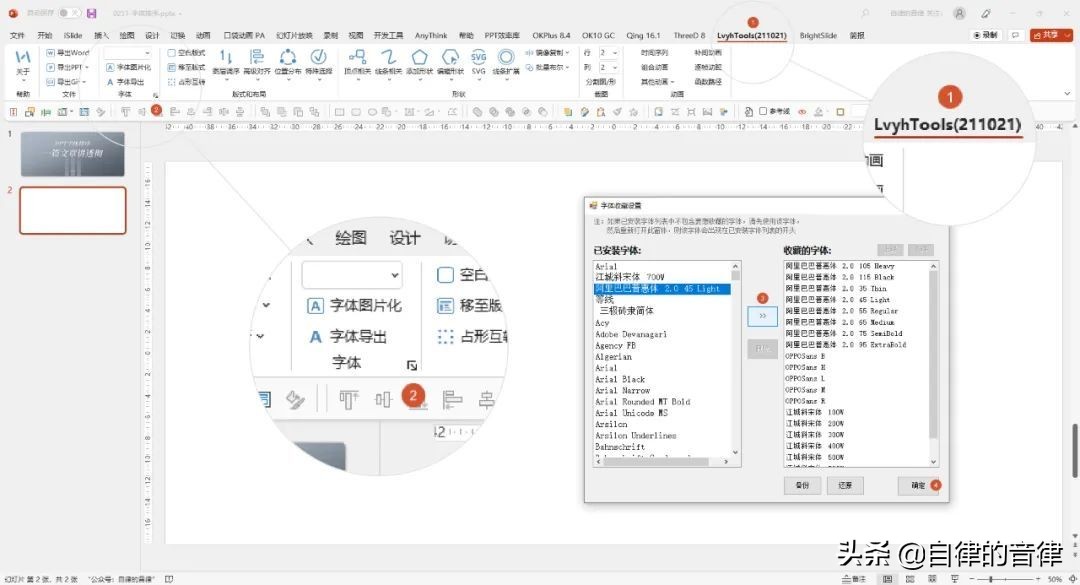Click the 线条扩展 ring icon
The width and height of the screenshot is (1080, 585).
507,57
